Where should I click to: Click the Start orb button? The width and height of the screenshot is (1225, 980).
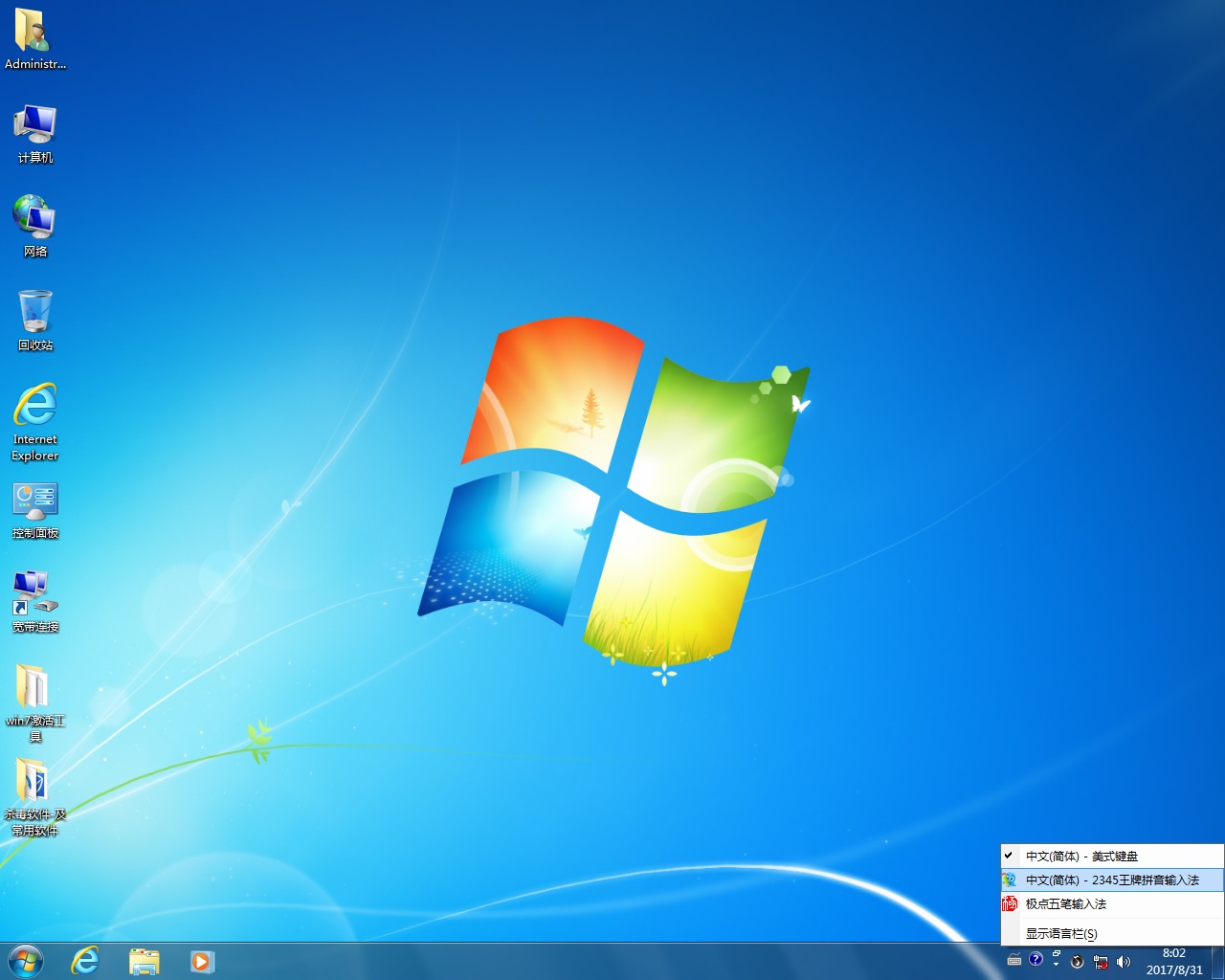click(25, 961)
